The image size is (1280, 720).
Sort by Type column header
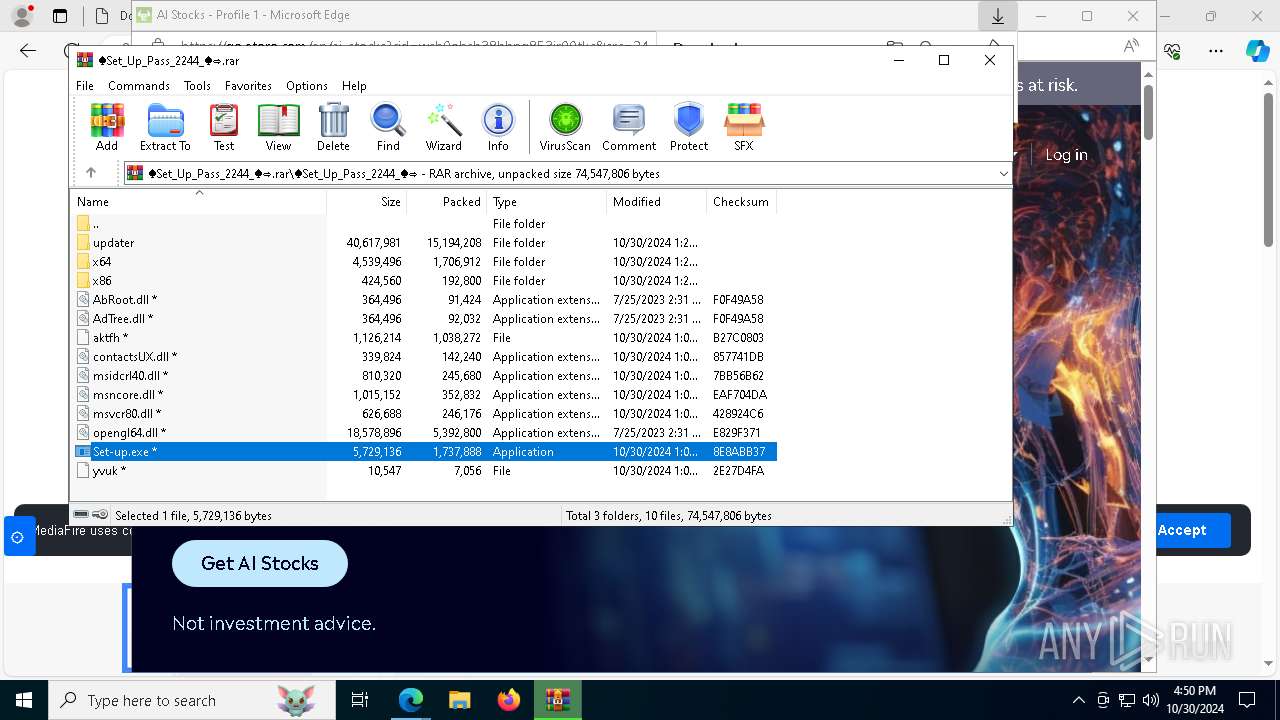[x=547, y=202]
